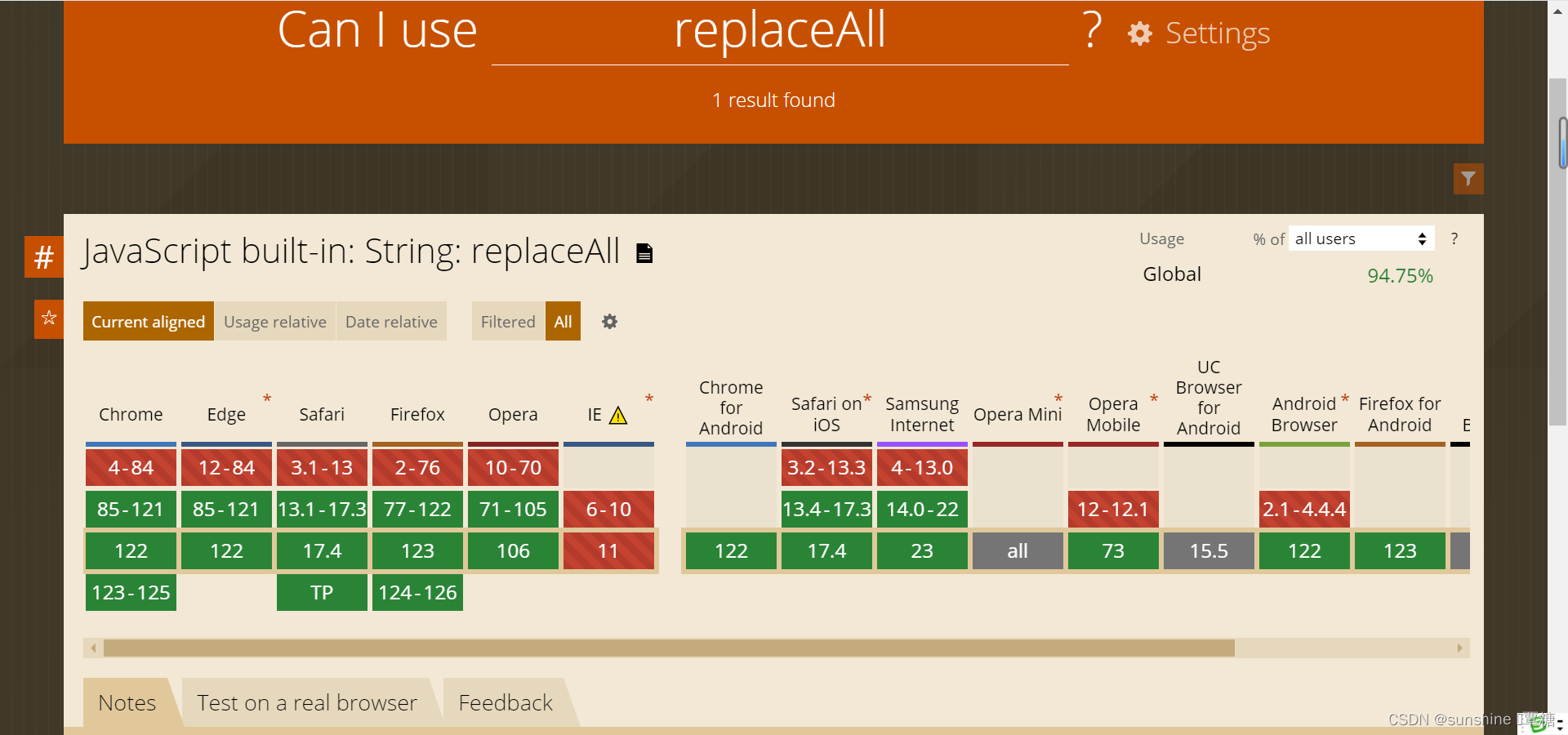
Task: Click IE 11 cell
Action: [x=608, y=551]
